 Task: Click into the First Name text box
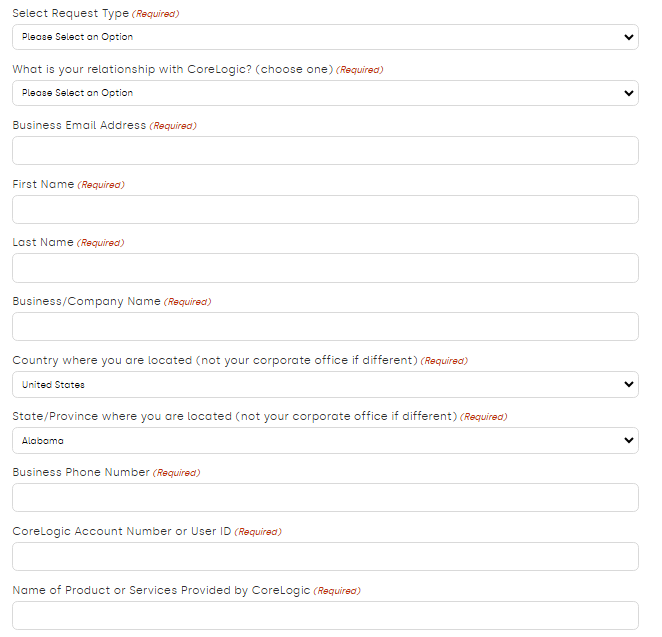325,210
